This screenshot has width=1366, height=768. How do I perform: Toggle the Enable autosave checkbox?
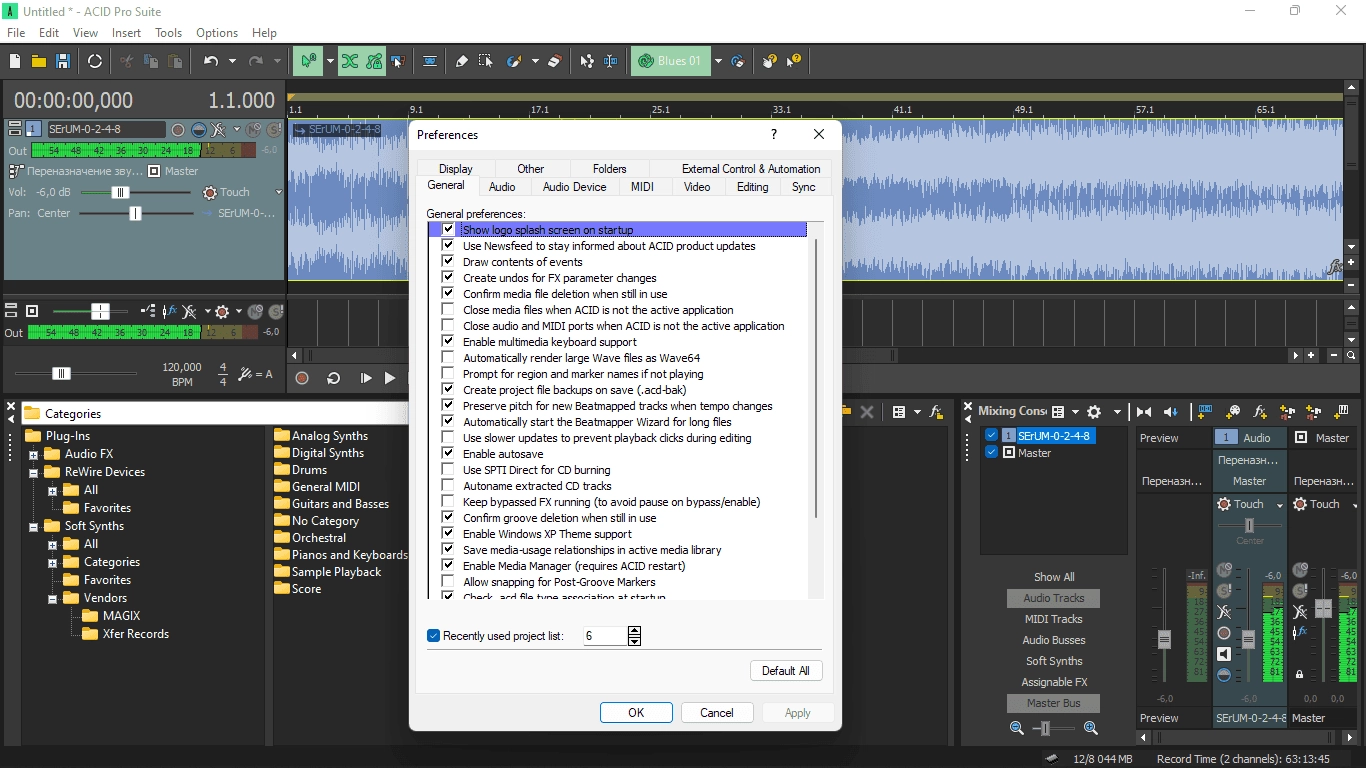448,454
